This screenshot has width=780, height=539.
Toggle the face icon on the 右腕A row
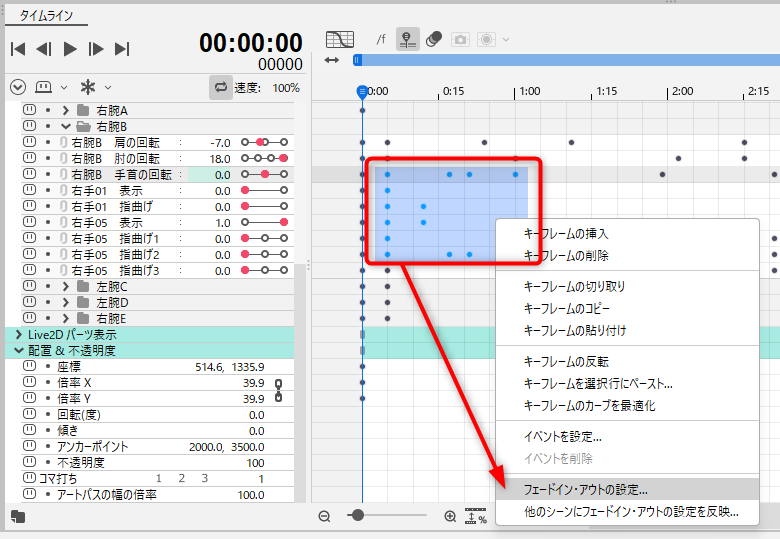[x=29, y=110]
